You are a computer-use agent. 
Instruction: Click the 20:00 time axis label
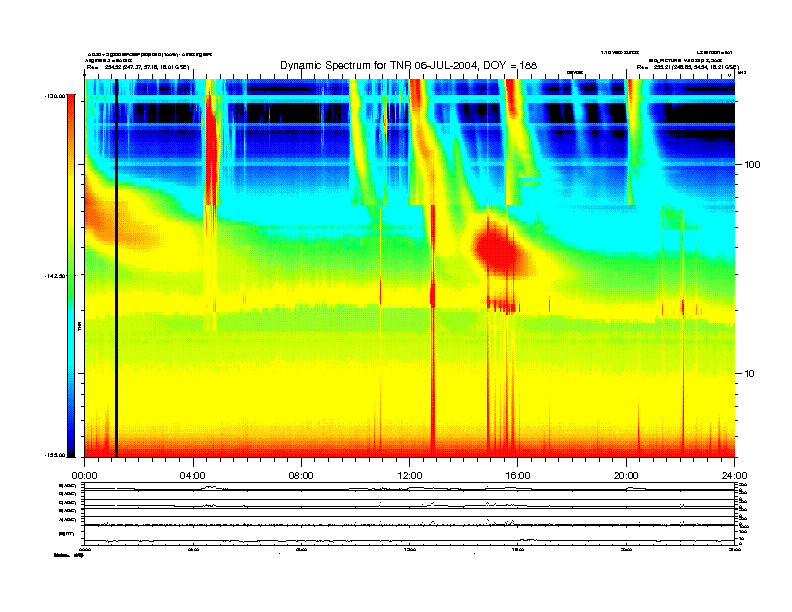pos(626,476)
